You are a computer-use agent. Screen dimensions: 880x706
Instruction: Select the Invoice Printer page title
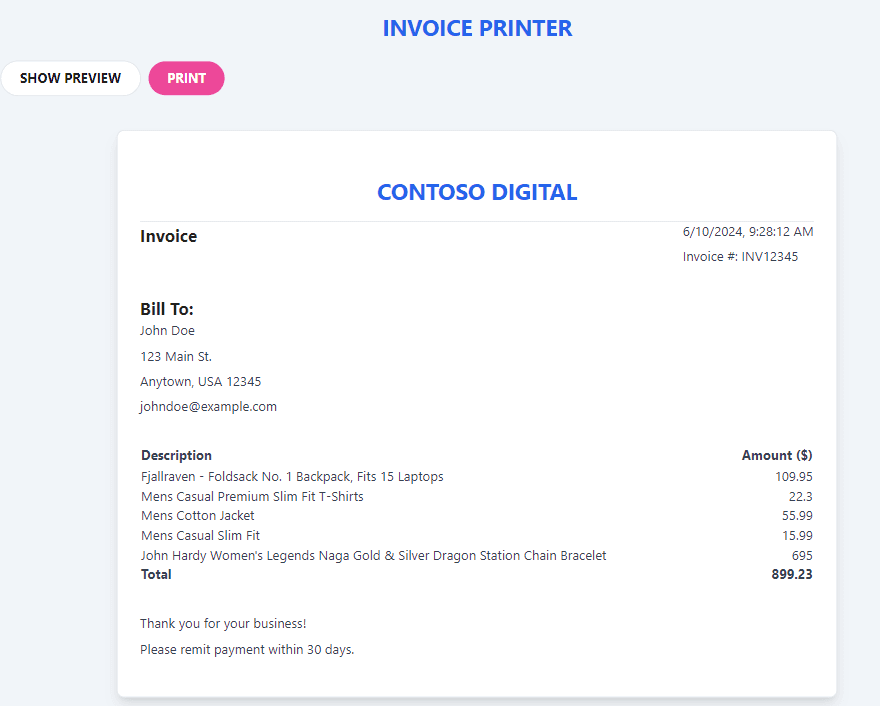477,29
